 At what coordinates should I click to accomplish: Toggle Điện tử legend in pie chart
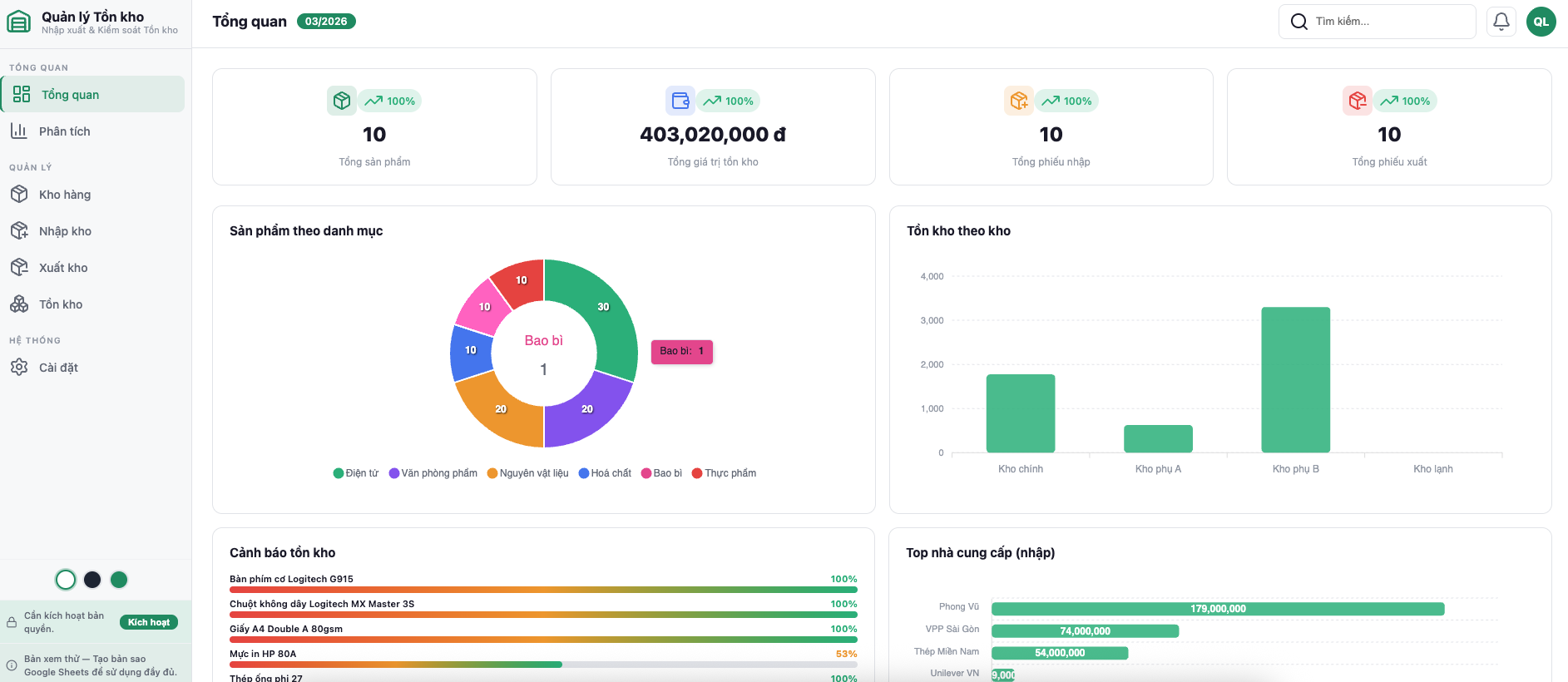point(356,473)
